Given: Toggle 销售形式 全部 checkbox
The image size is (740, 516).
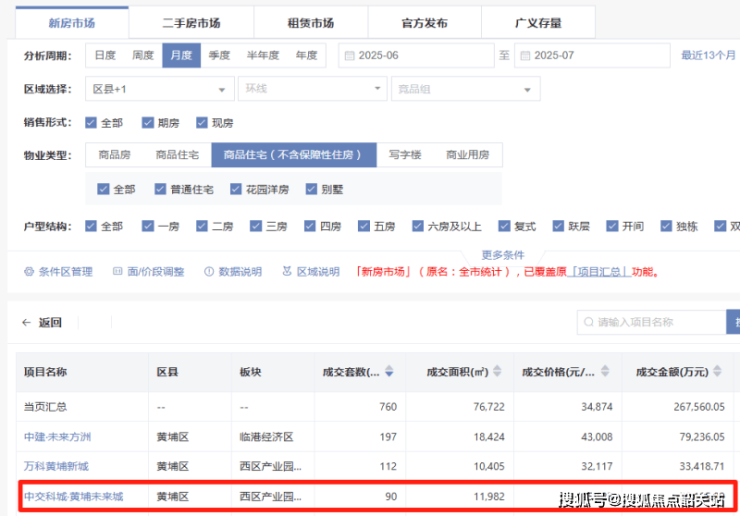Looking at the screenshot, I should tap(91, 123).
